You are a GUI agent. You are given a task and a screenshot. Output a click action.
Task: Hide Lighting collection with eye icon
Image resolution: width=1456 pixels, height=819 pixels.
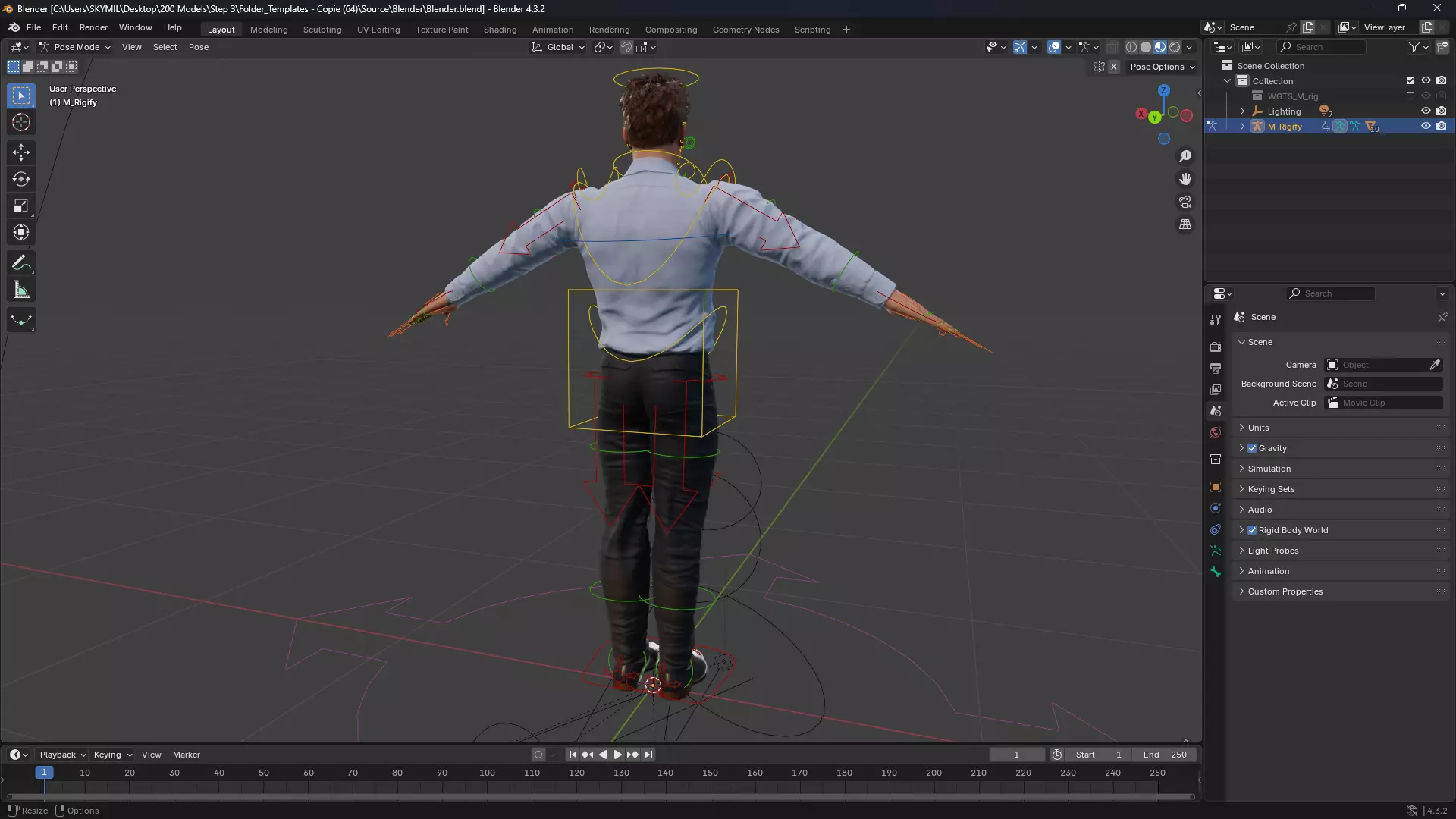pos(1426,111)
